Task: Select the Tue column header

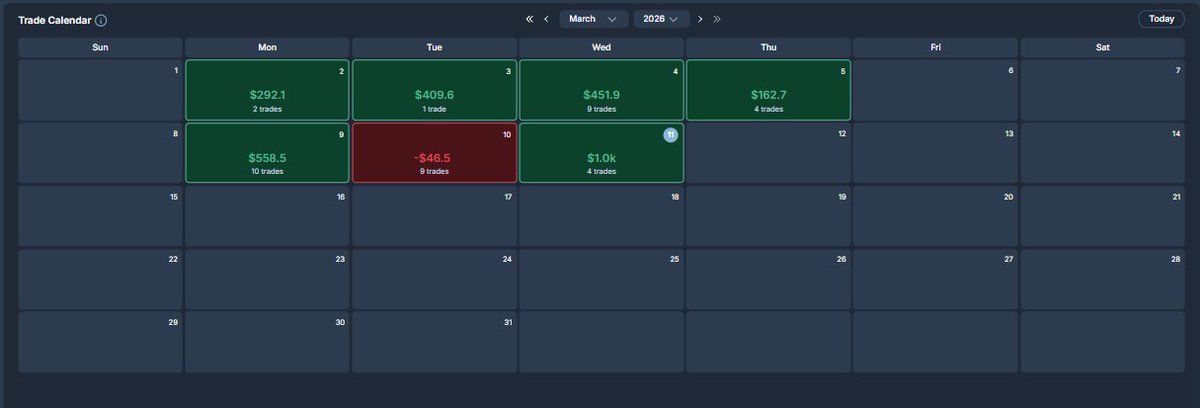Action: pyautogui.click(x=434, y=47)
